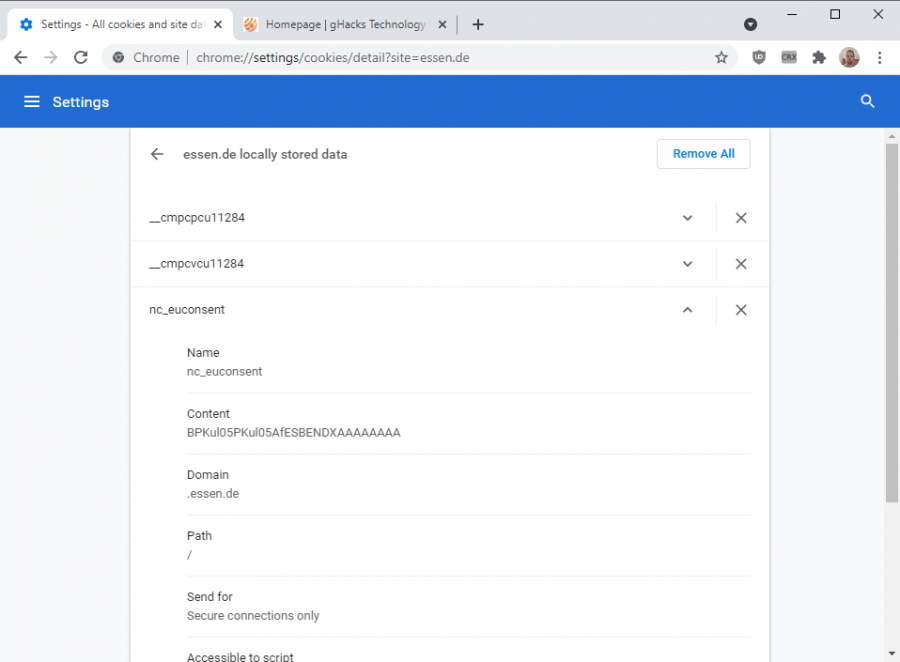Image resolution: width=900 pixels, height=662 pixels.
Task: Open the Extensions puzzle-piece menu
Action: click(x=819, y=57)
